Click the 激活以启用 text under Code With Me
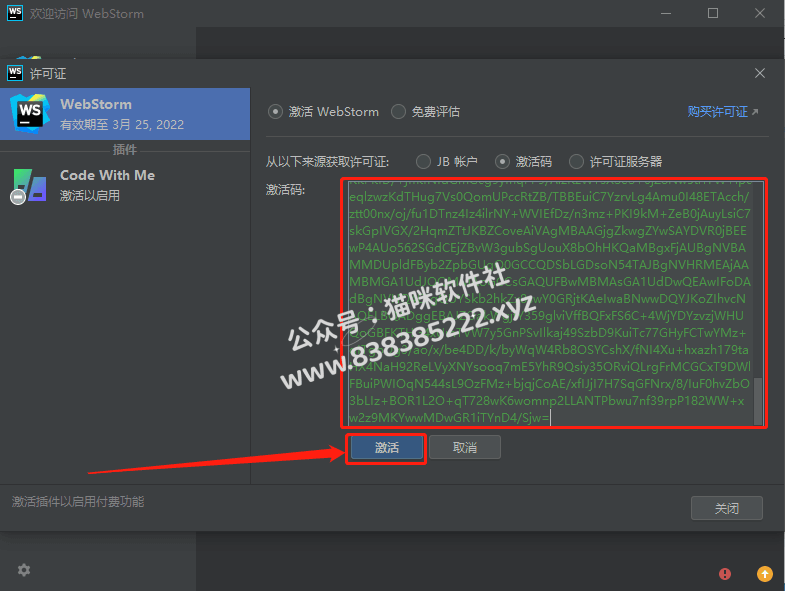This screenshot has height=591, width=785. click(90, 195)
